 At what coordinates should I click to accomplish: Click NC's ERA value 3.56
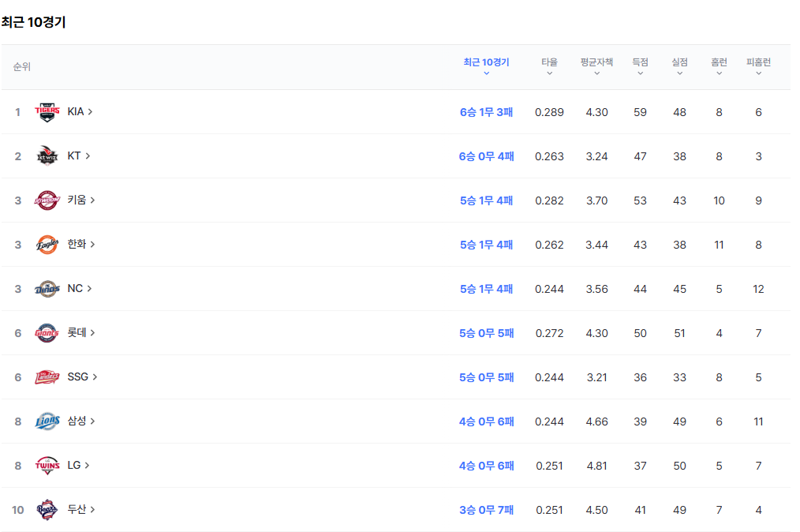click(596, 289)
